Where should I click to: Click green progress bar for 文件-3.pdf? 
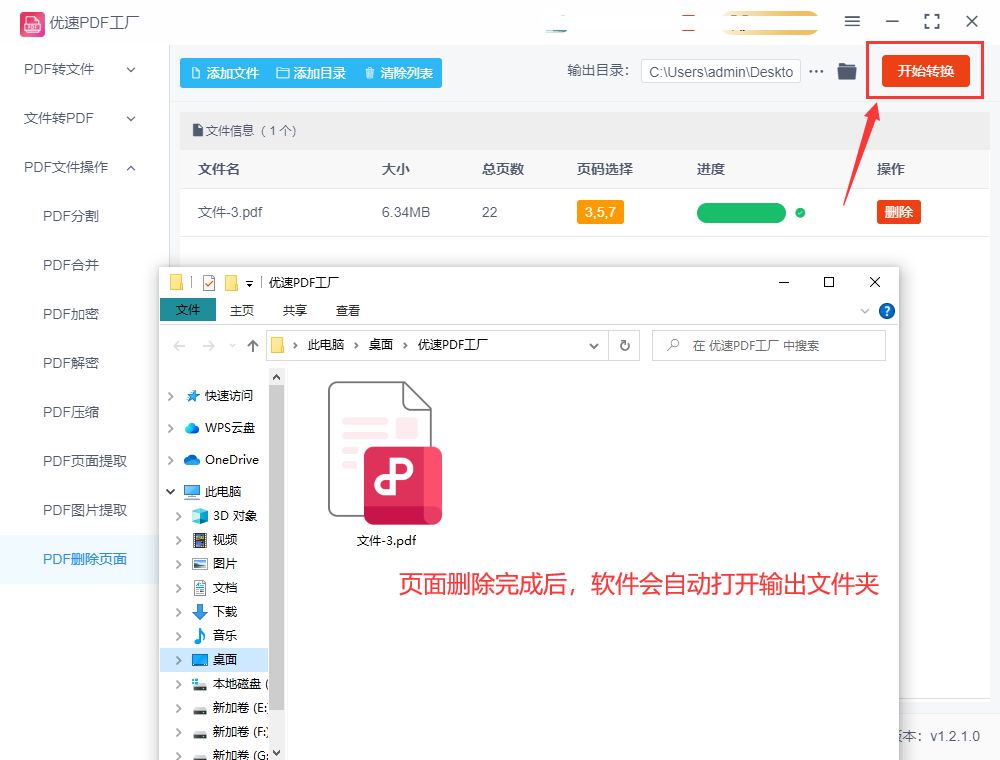(x=741, y=213)
